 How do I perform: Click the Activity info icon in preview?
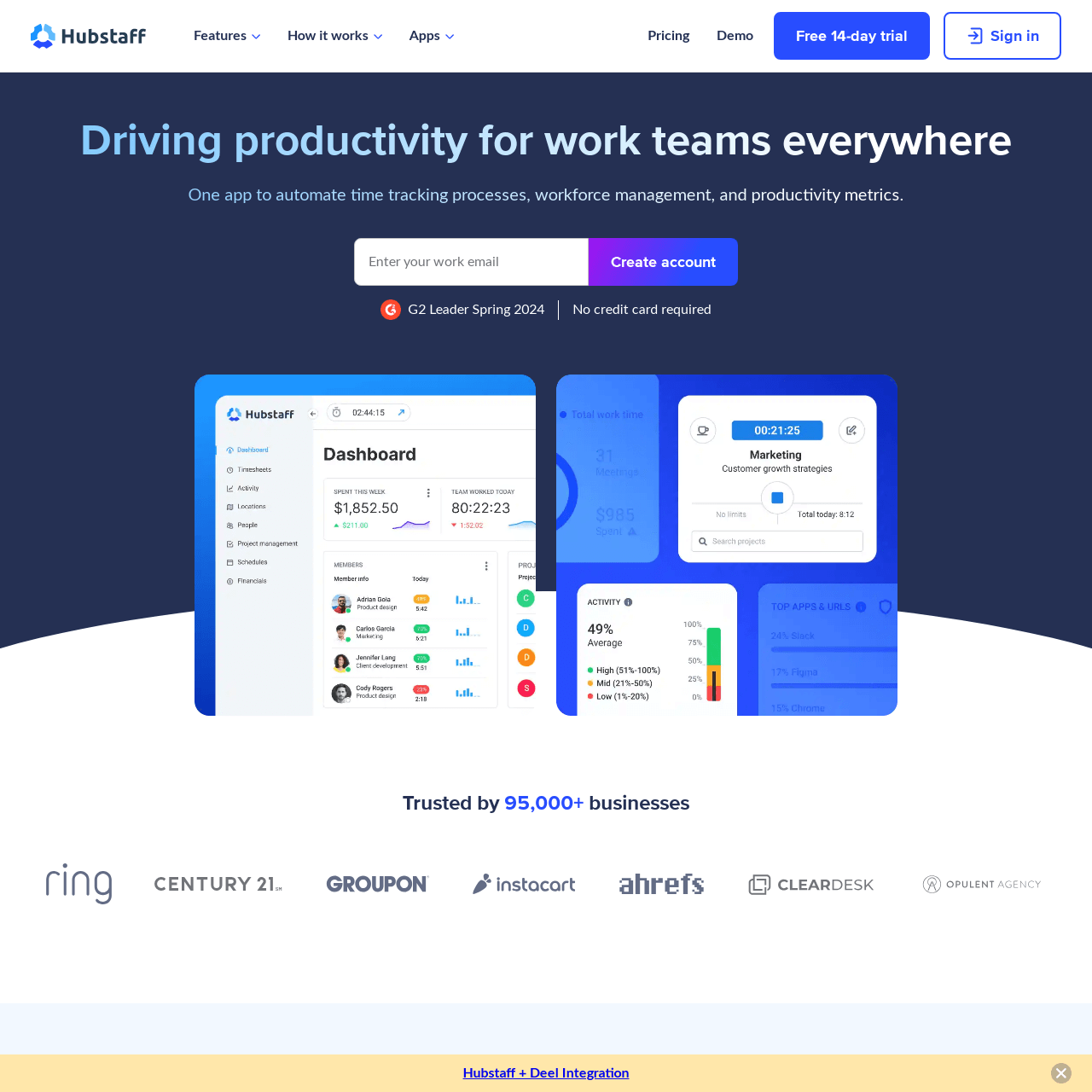(628, 602)
